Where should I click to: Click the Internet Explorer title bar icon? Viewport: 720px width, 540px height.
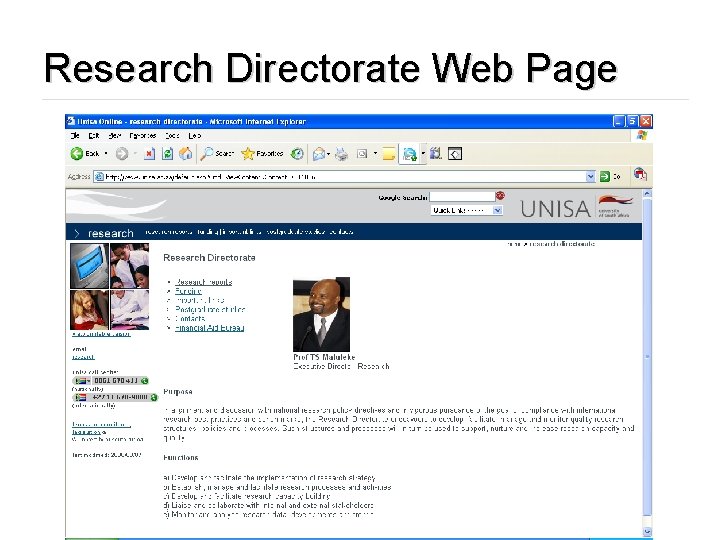click(x=71, y=121)
